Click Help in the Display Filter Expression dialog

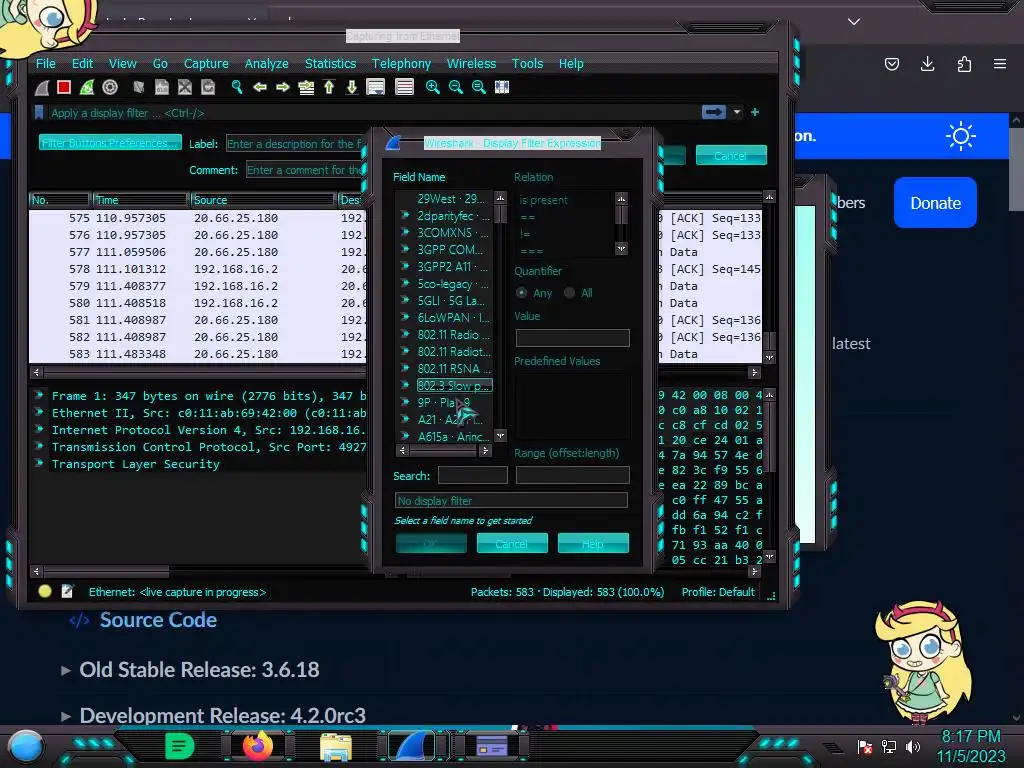[593, 543]
